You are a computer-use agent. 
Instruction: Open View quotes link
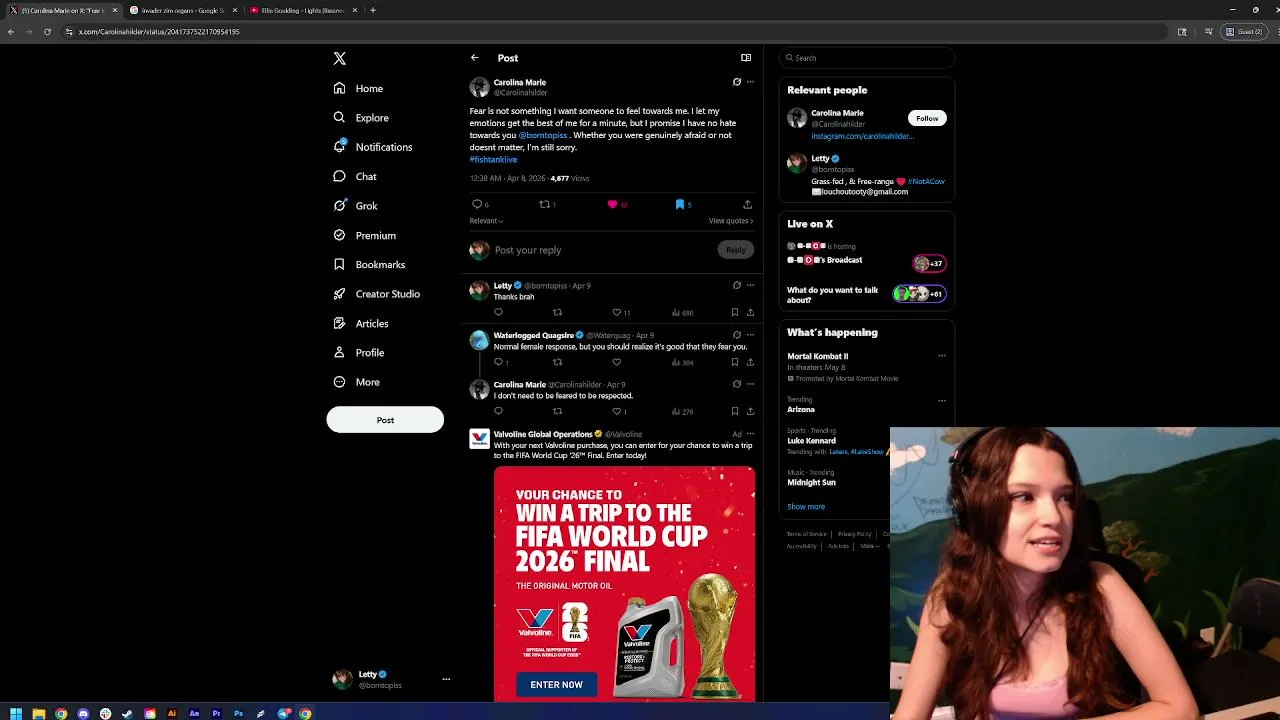[731, 221]
